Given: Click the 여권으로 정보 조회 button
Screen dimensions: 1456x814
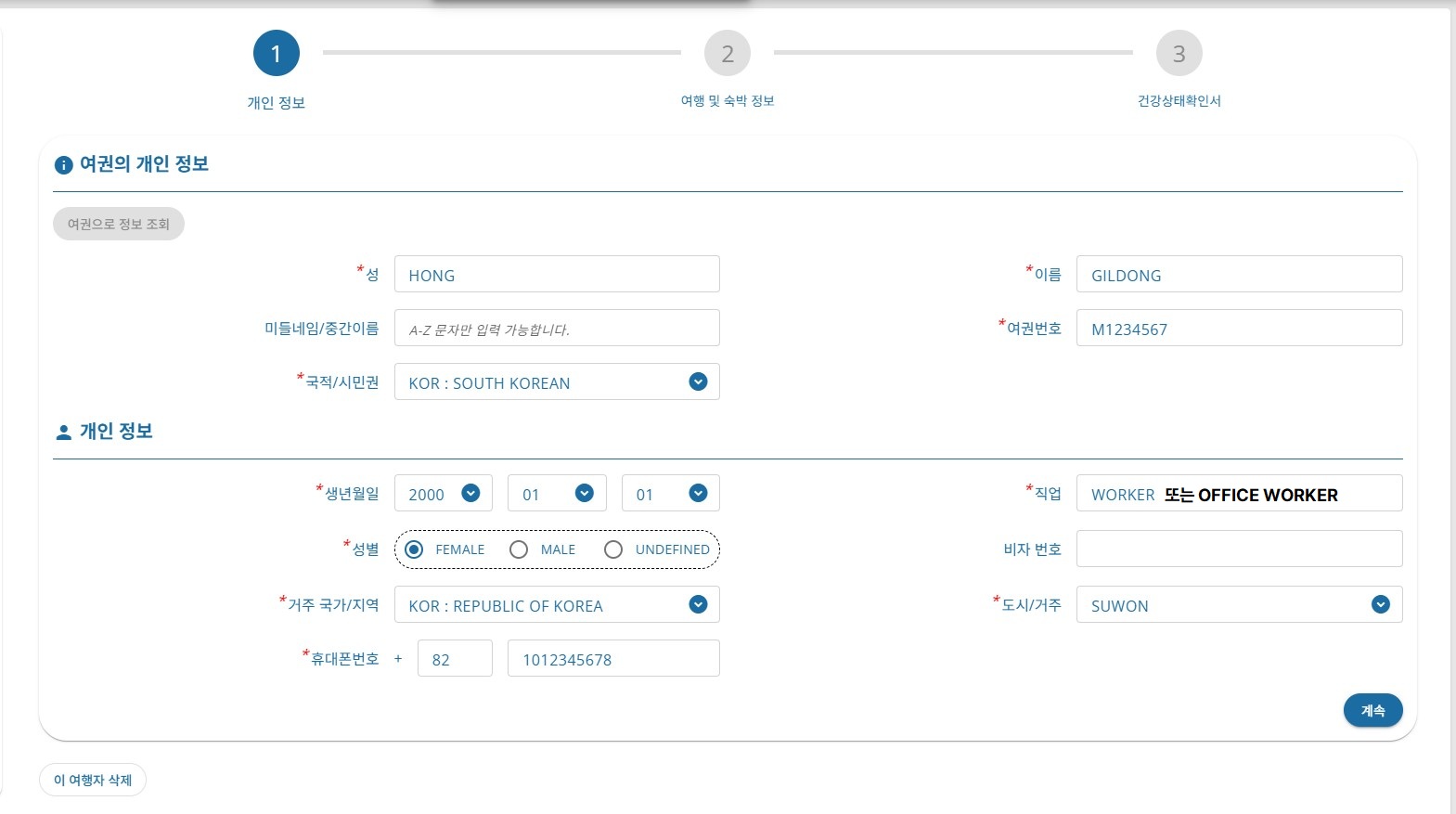Looking at the screenshot, I should coord(119,224).
